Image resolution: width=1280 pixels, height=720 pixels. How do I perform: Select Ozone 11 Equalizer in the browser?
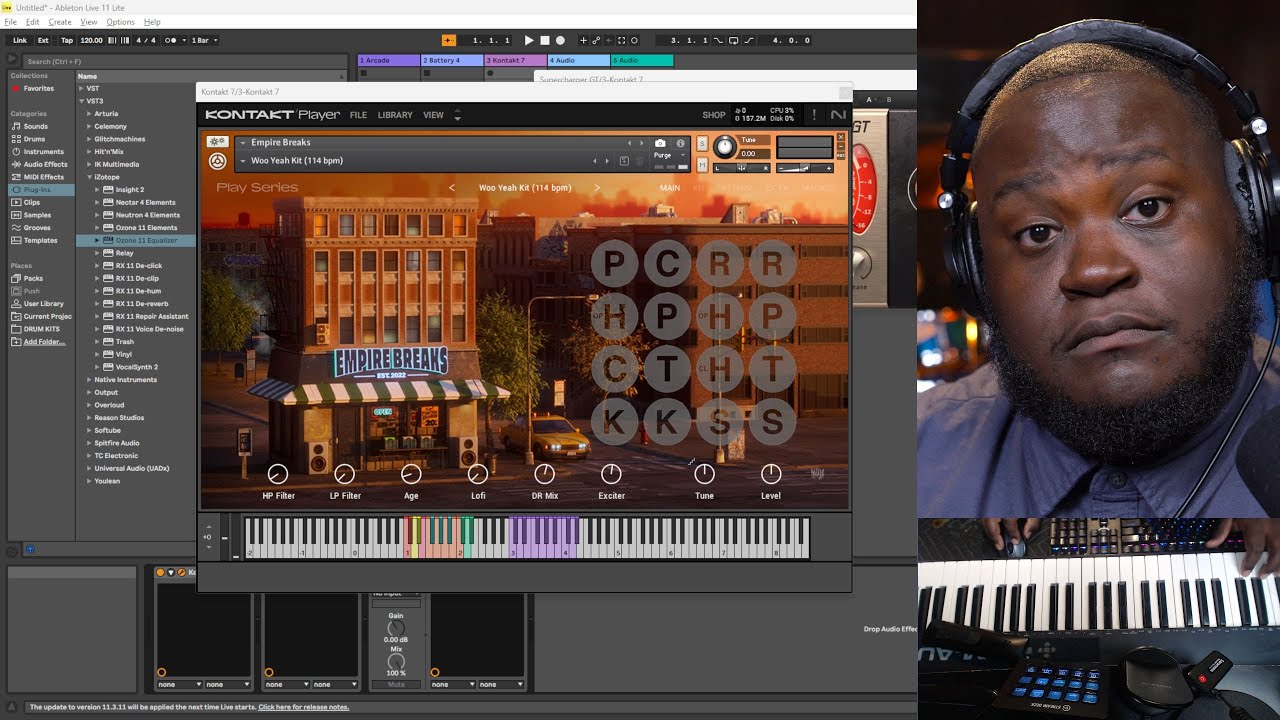coord(146,240)
